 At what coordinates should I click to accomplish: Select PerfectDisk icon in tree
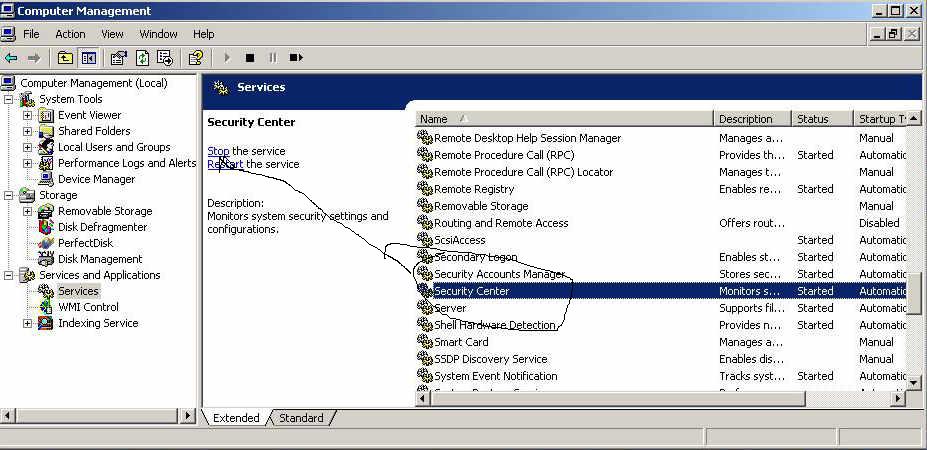pyautogui.click(x=46, y=242)
